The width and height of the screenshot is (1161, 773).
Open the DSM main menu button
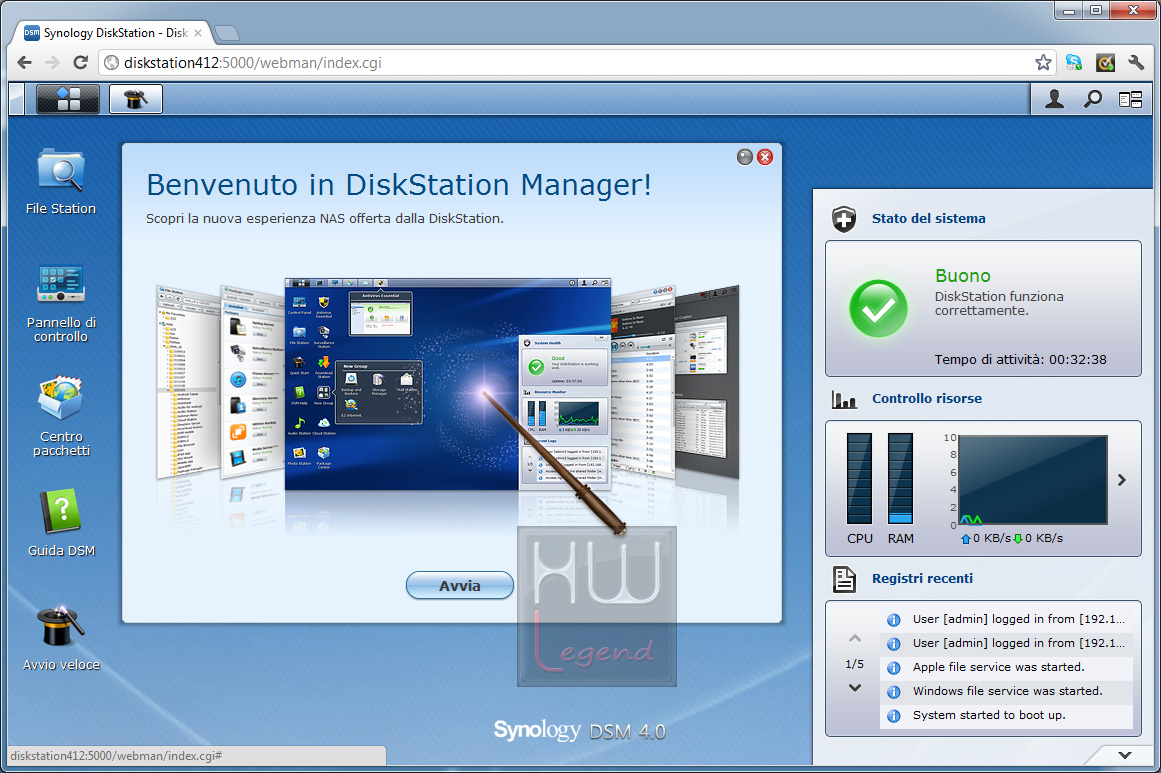click(x=68, y=98)
